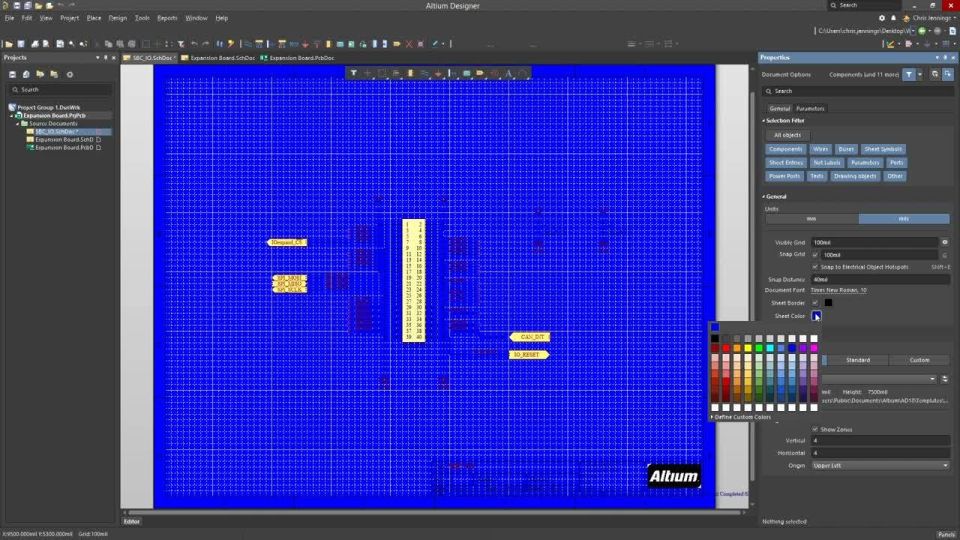Open the selection filter funnel icon in Properties
The width and height of the screenshot is (960, 540).
click(x=909, y=74)
